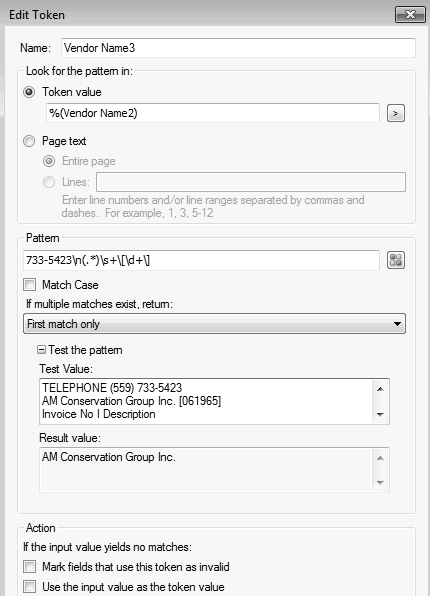Click Result value scroll up arrow
The height and width of the screenshot is (596, 430).
pos(380,458)
